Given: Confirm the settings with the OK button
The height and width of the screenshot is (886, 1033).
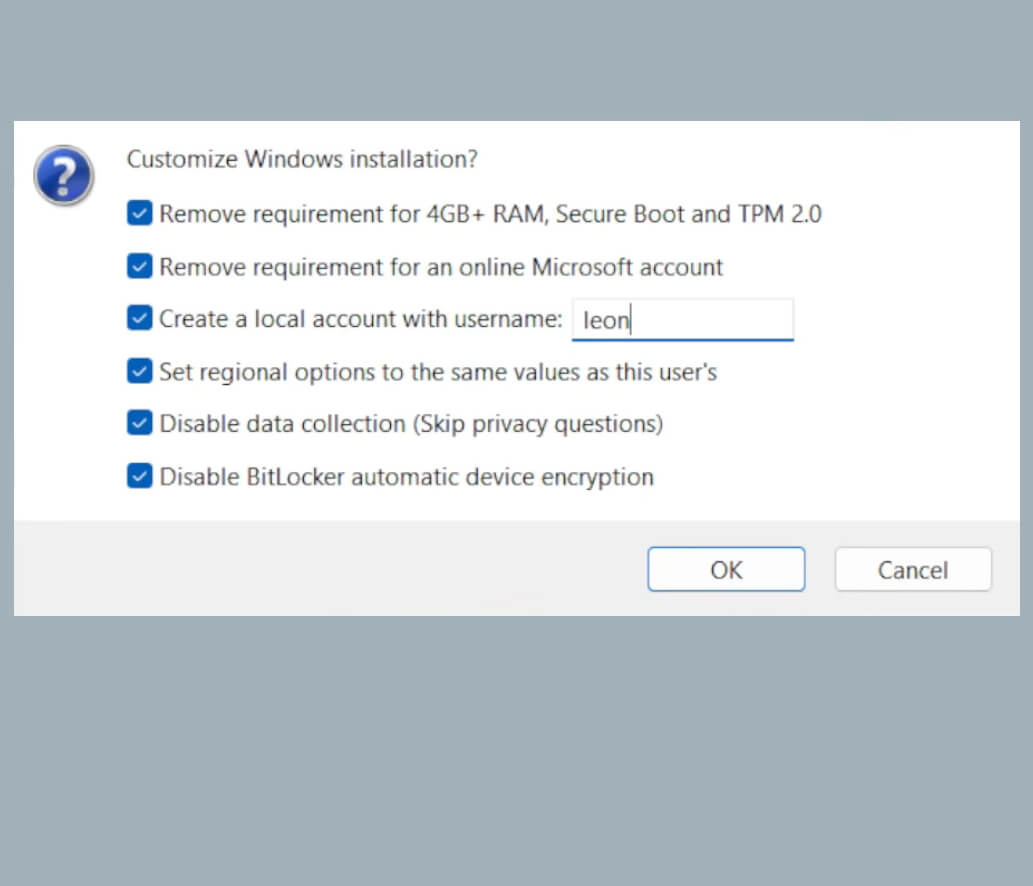Looking at the screenshot, I should (x=726, y=569).
